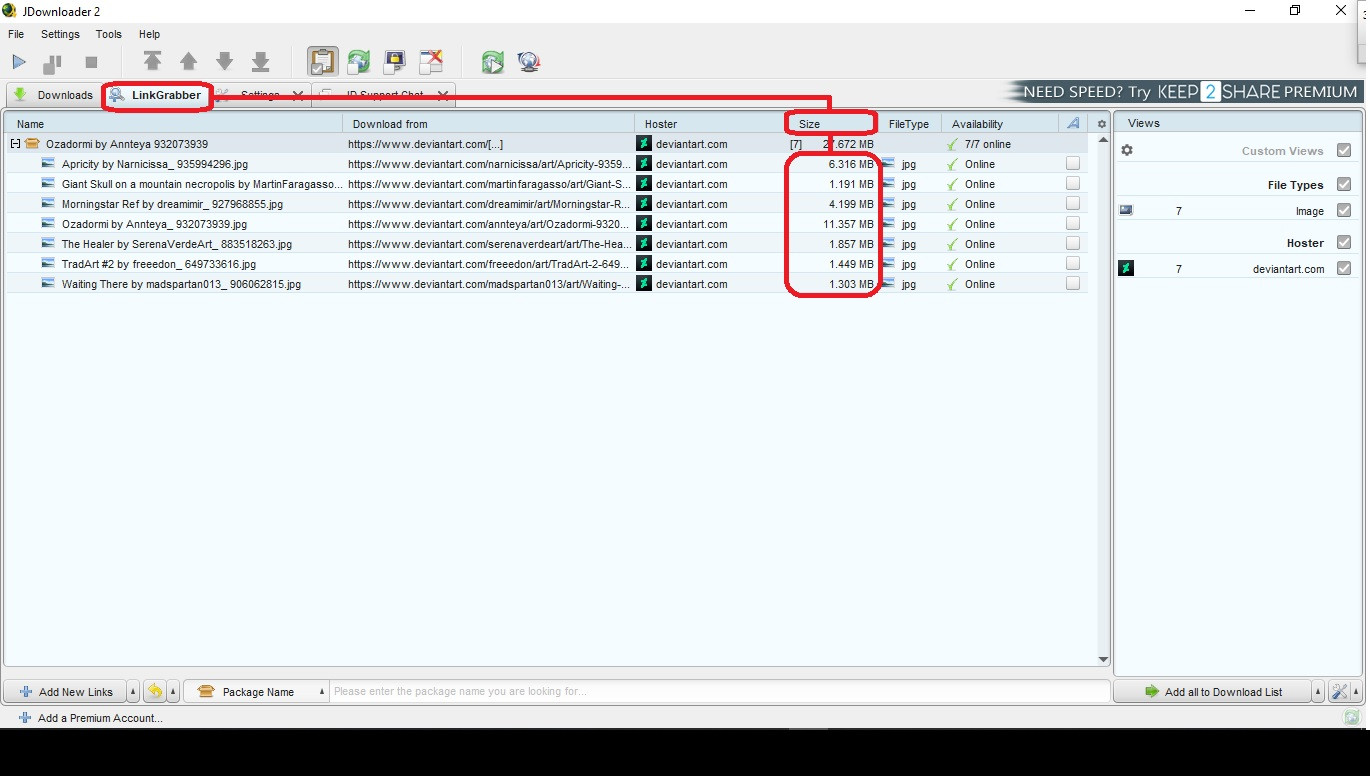This screenshot has width=1370, height=776.
Task: Open Custom Views gear settings icon
Action: click(1127, 150)
